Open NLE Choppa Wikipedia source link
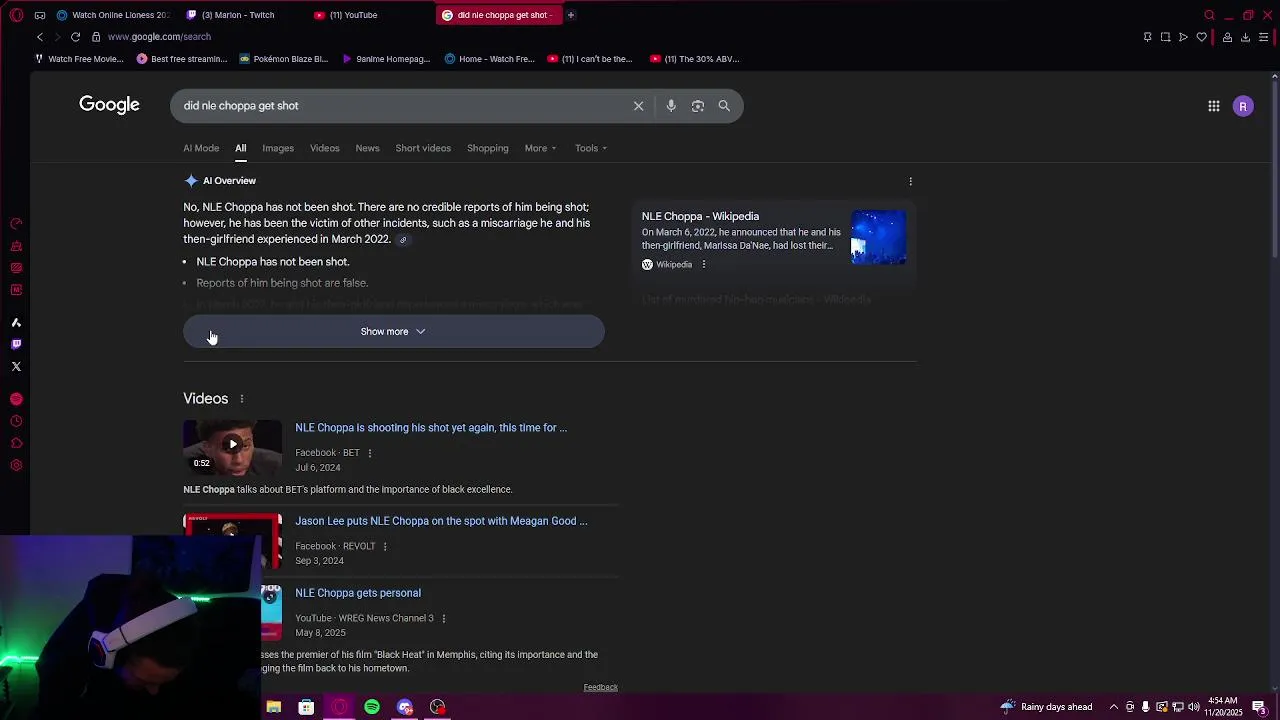The width and height of the screenshot is (1280, 720). (x=700, y=216)
